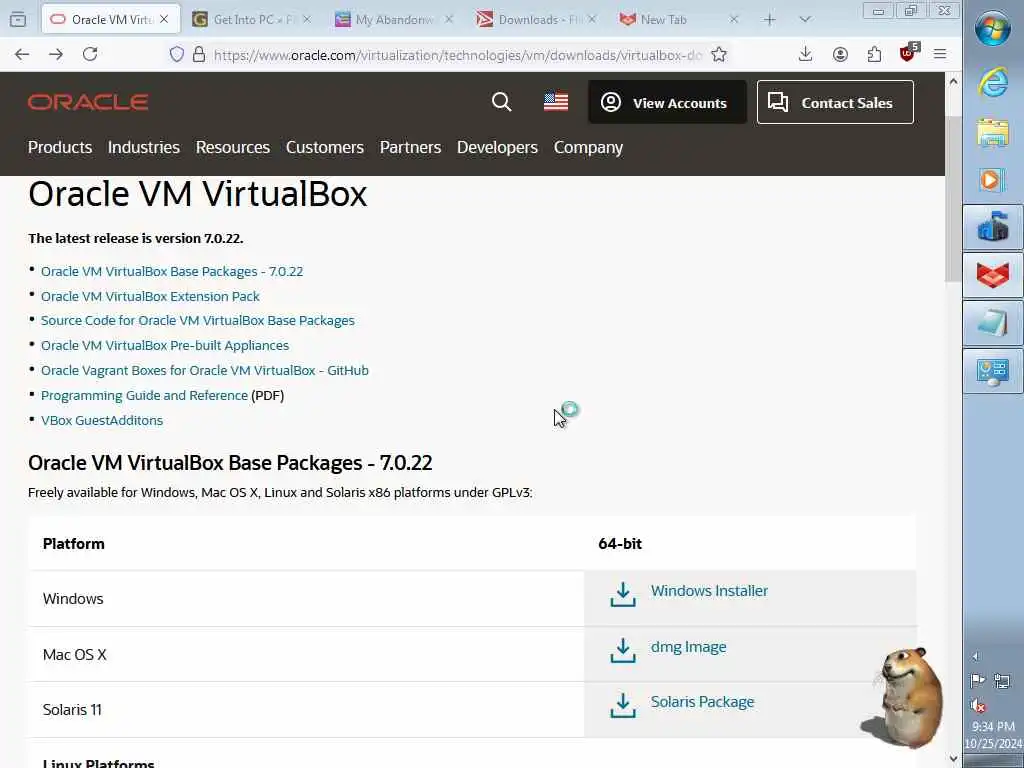The width and height of the screenshot is (1024, 768).
Task: Open the Developers menu
Action: 497,148
